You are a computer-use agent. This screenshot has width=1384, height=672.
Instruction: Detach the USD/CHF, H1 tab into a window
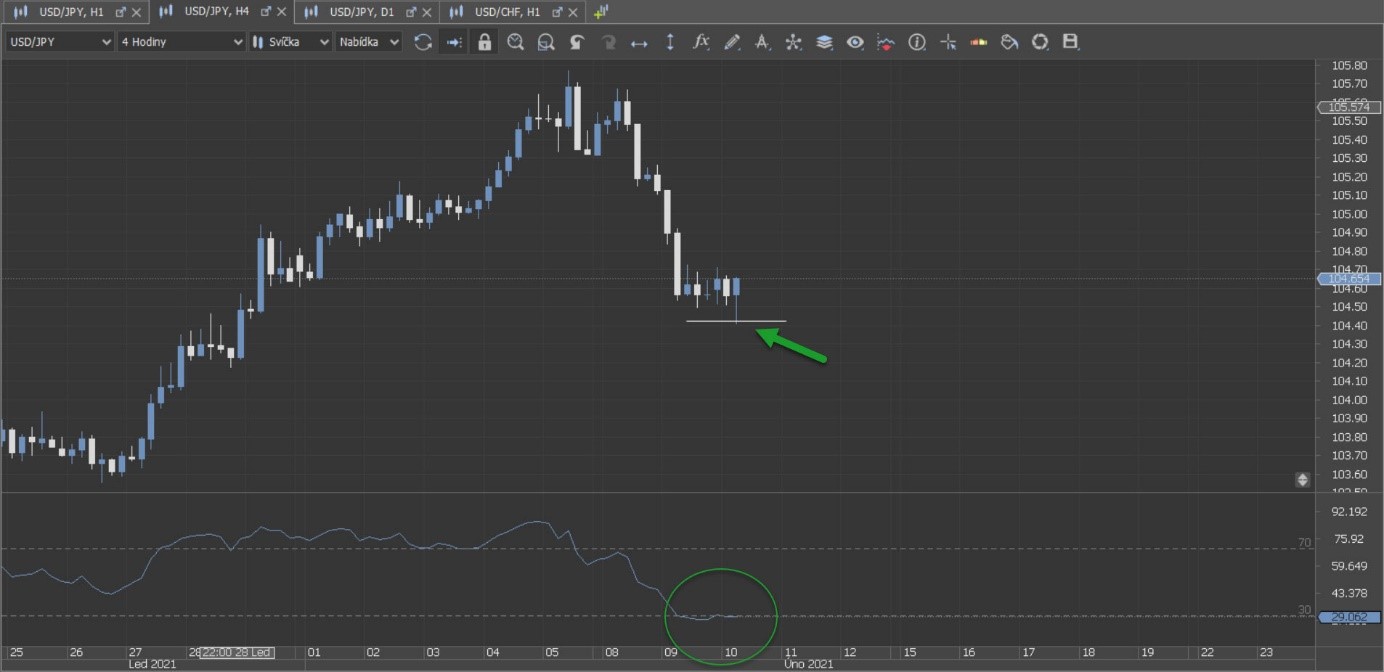[x=558, y=12]
